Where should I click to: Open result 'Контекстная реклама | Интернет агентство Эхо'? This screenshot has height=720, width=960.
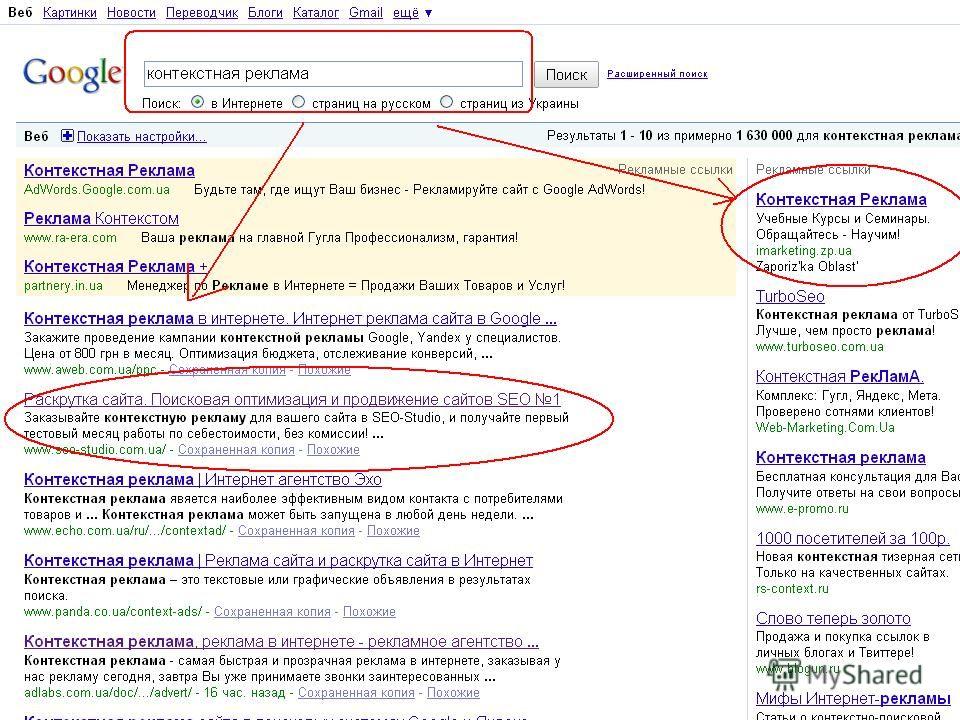[x=203, y=479]
